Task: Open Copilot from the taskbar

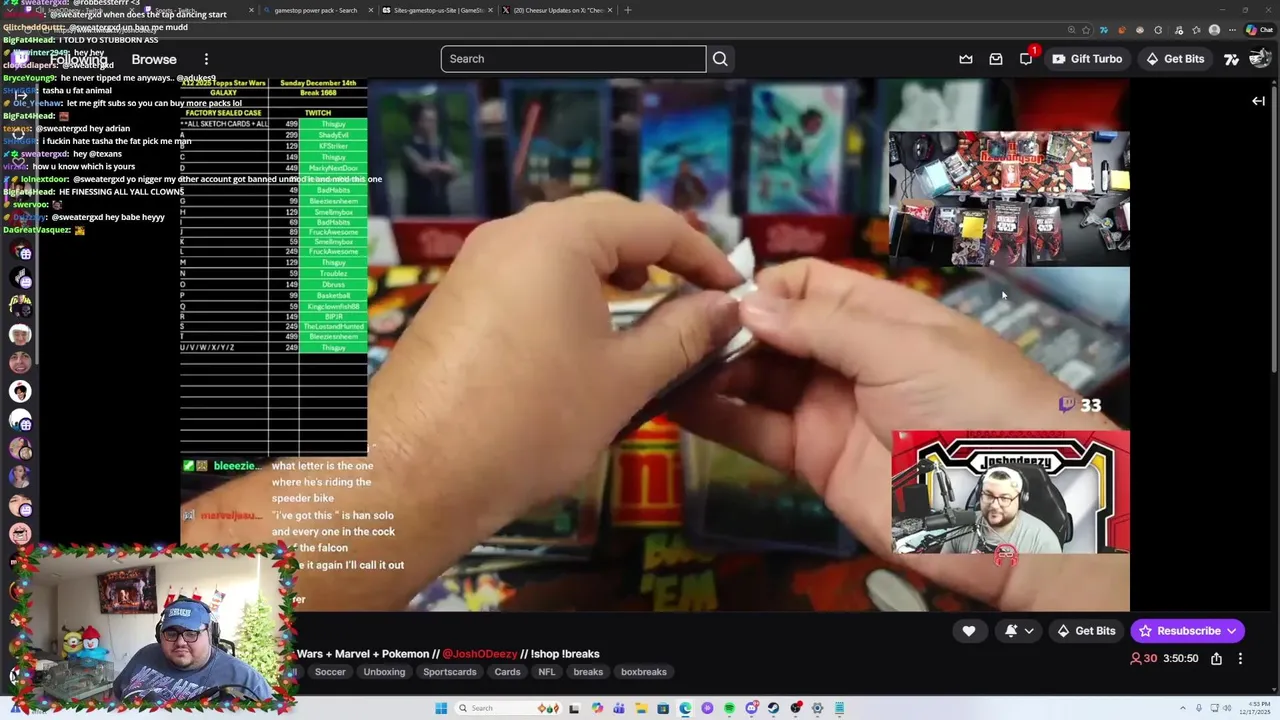Action: [x=597, y=709]
